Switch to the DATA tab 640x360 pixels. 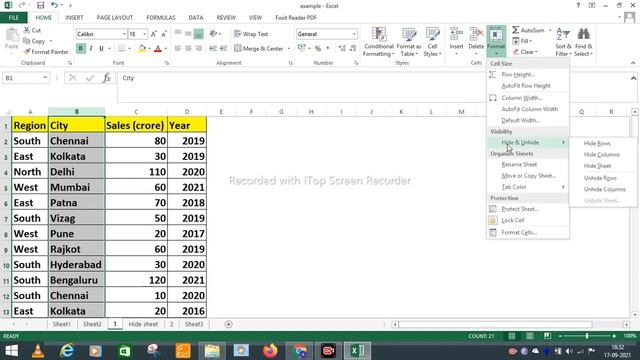coord(196,18)
